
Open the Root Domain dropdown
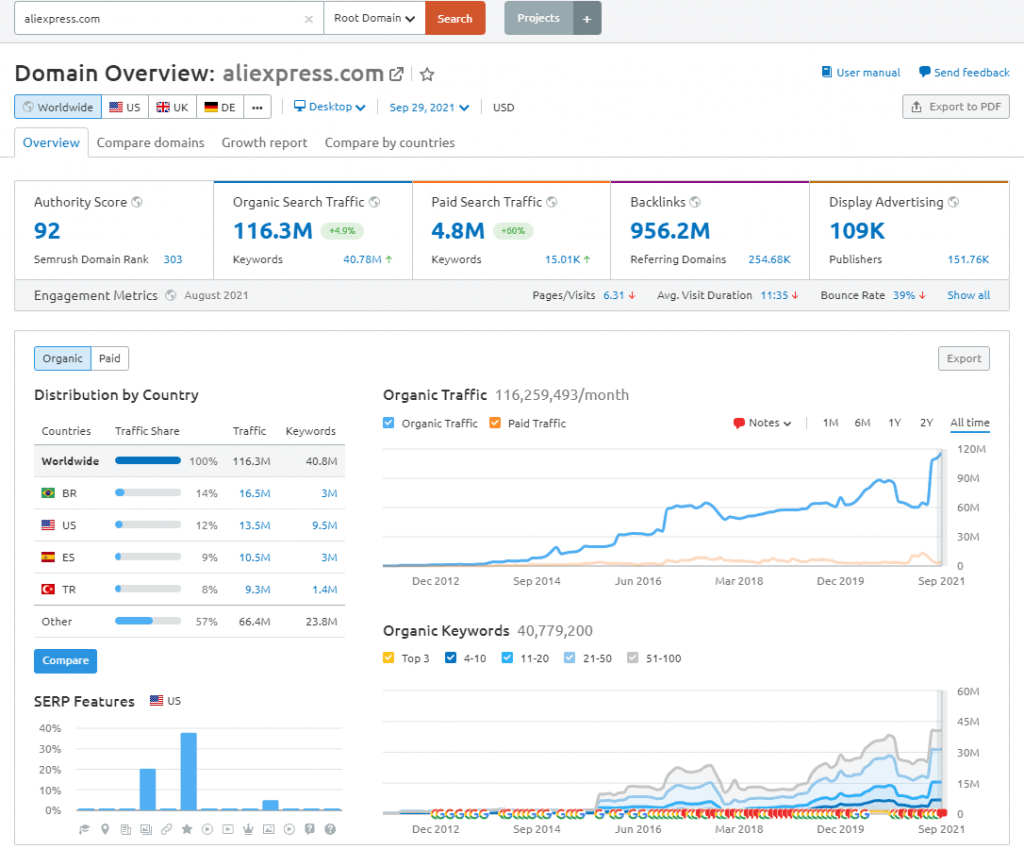click(374, 18)
